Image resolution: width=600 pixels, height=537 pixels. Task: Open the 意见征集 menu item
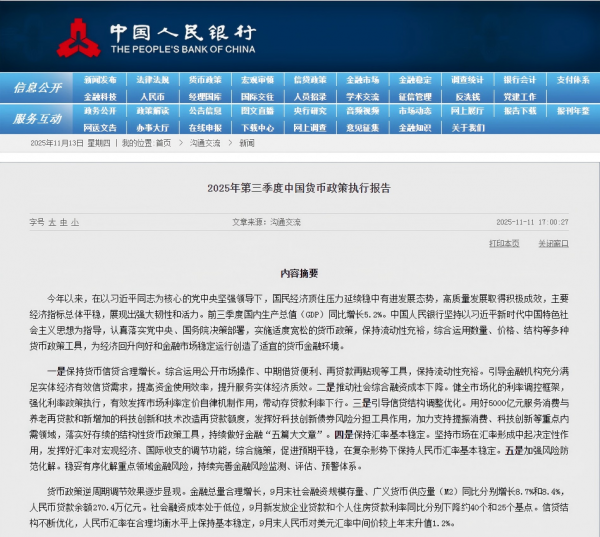pyautogui.click(x=363, y=128)
